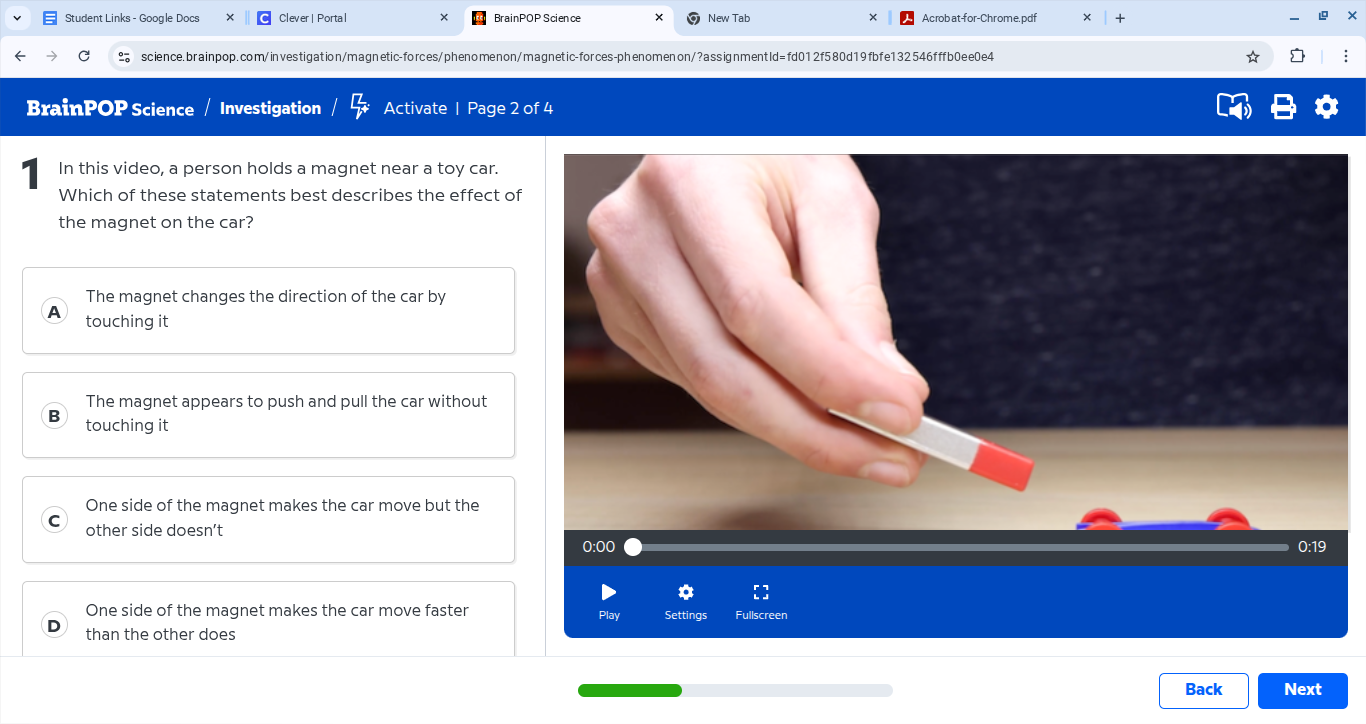Open the Chrome extensions puzzle icon
This screenshot has width=1366, height=724.
coord(1297,57)
